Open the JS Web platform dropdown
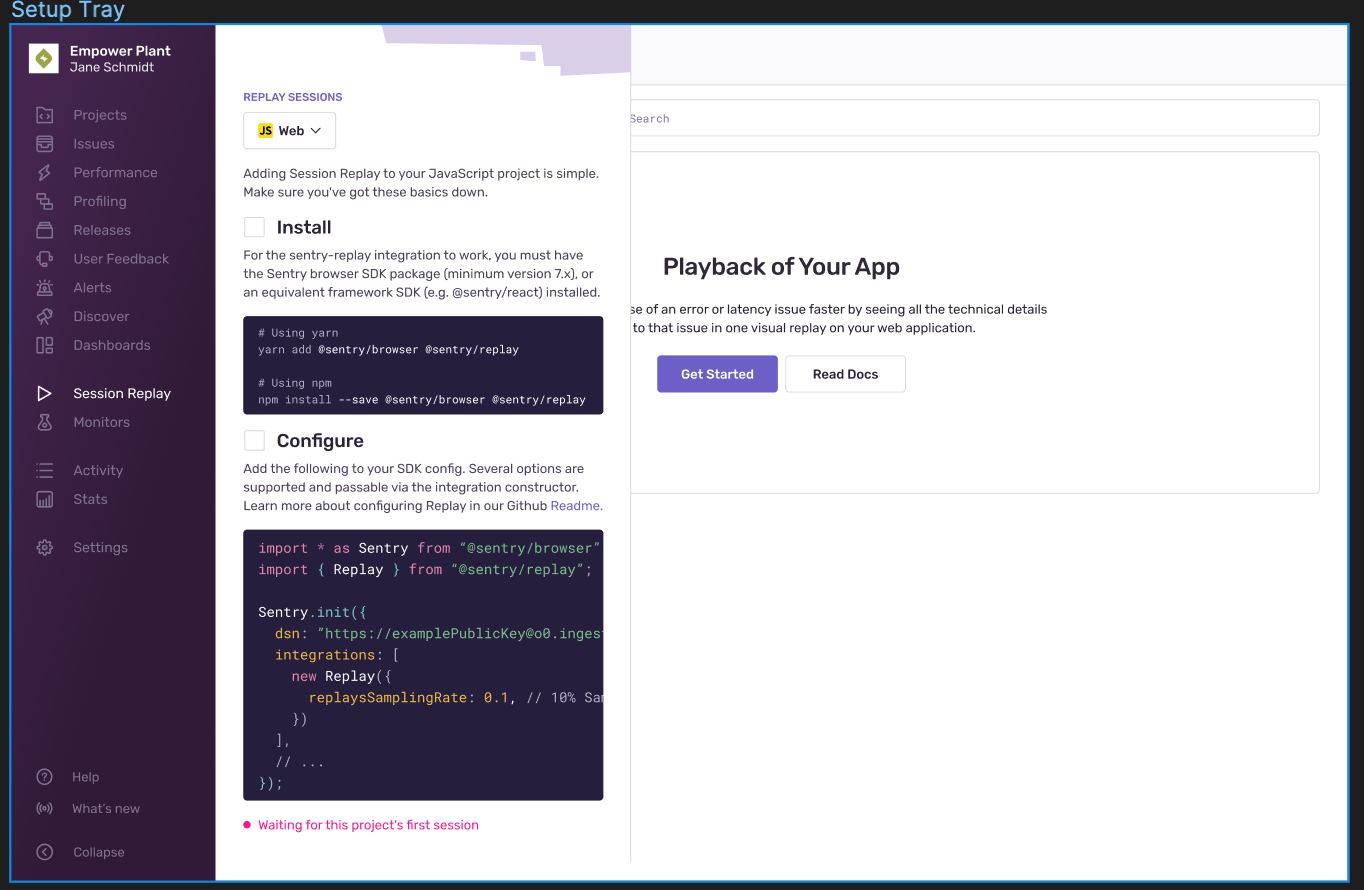This screenshot has height=890, width=1364. [289, 130]
